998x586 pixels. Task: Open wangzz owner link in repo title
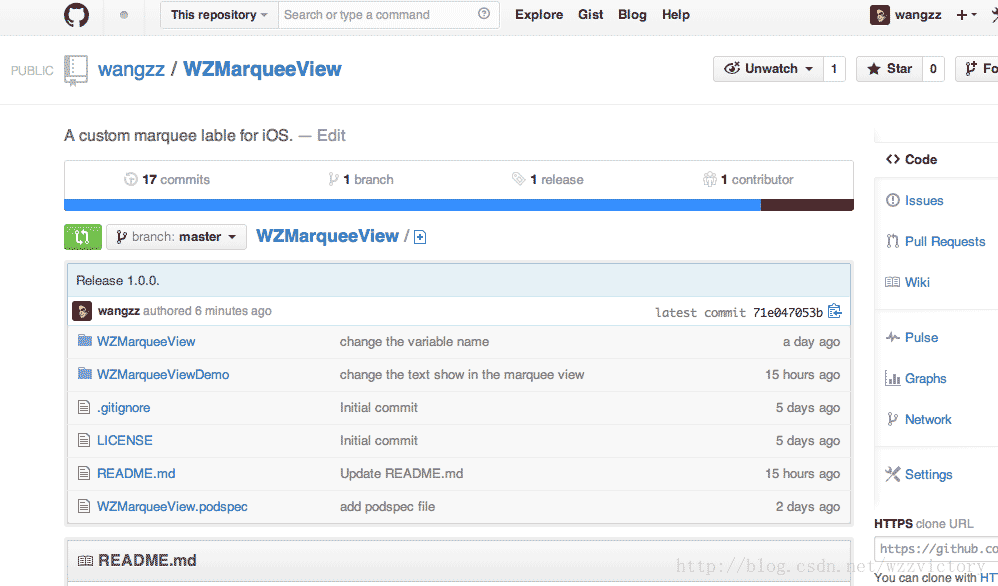[x=131, y=69]
